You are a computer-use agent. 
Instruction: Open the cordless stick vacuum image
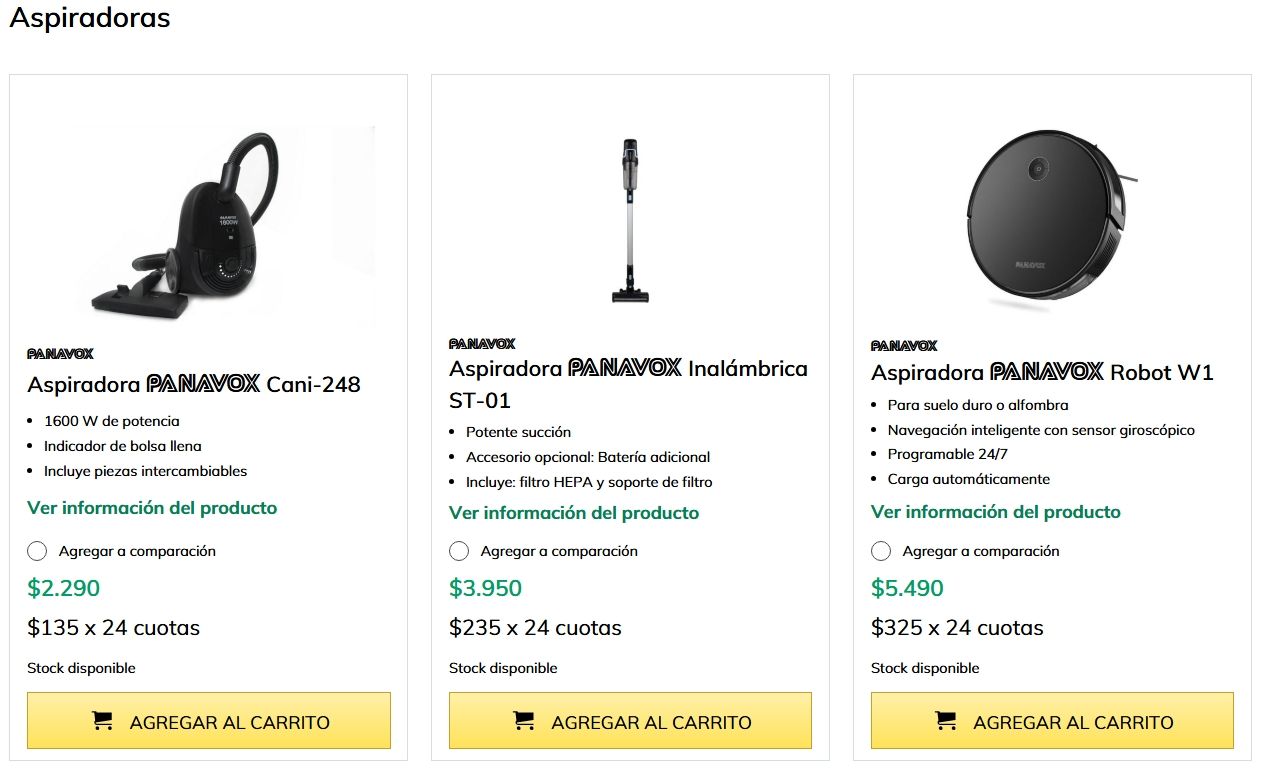point(630,220)
